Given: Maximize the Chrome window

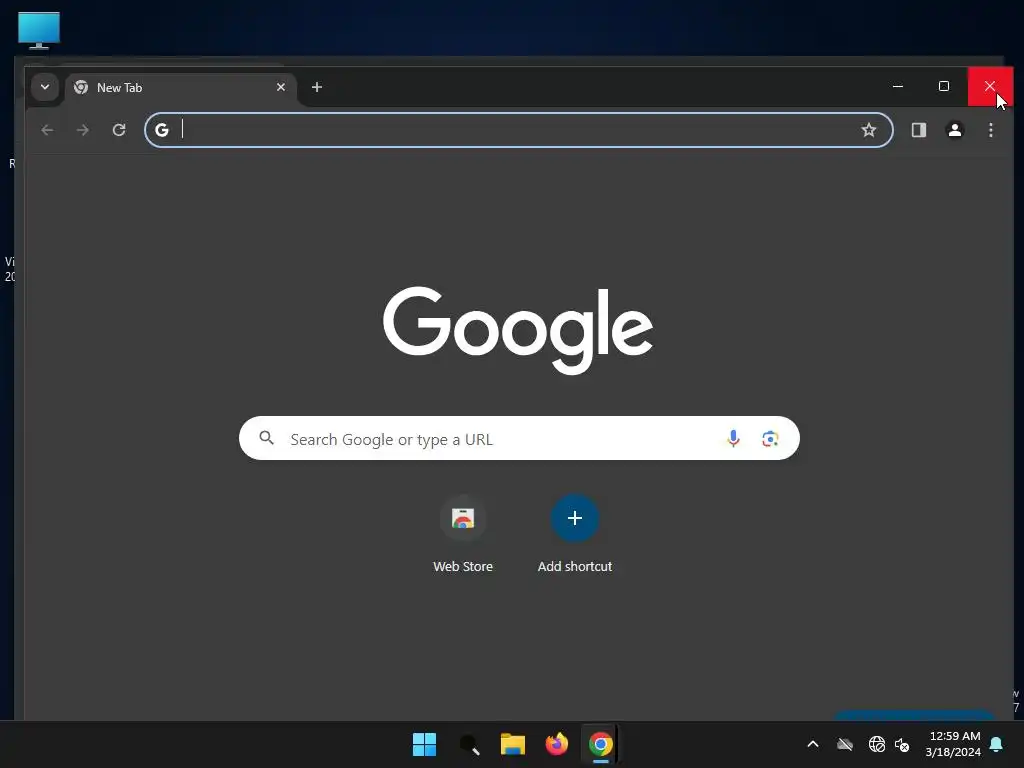Looking at the screenshot, I should [x=944, y=86].
